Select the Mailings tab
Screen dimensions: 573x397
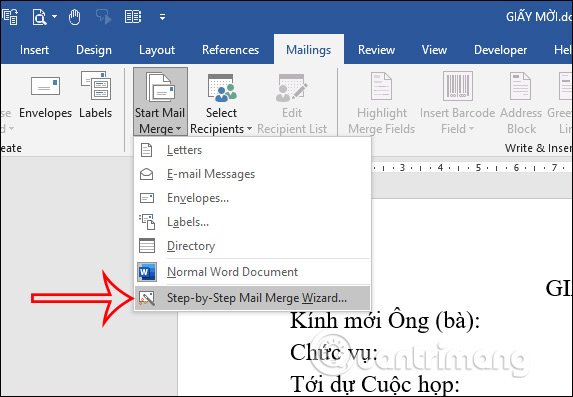(308, 50)
